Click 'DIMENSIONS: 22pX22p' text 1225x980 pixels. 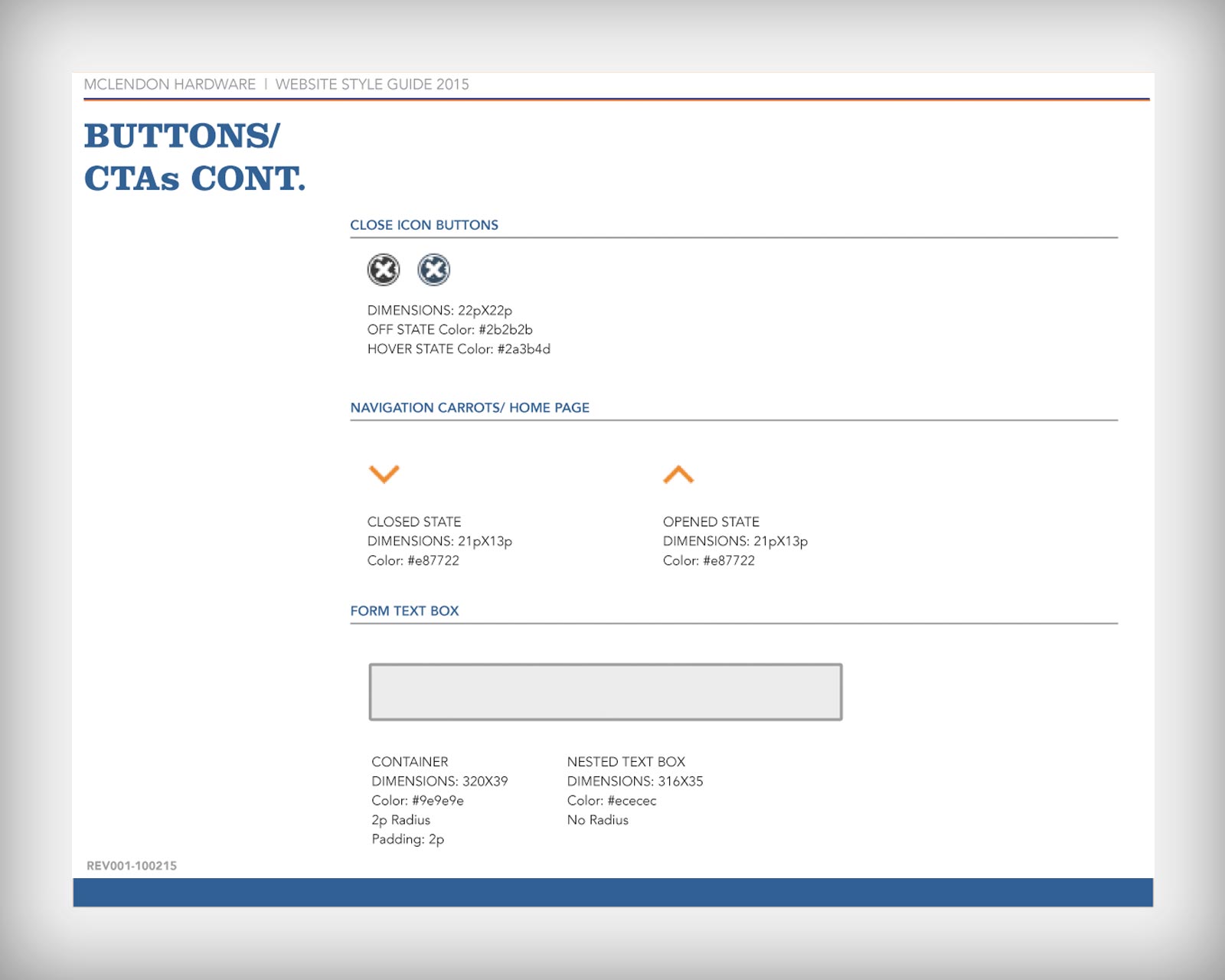439,310
